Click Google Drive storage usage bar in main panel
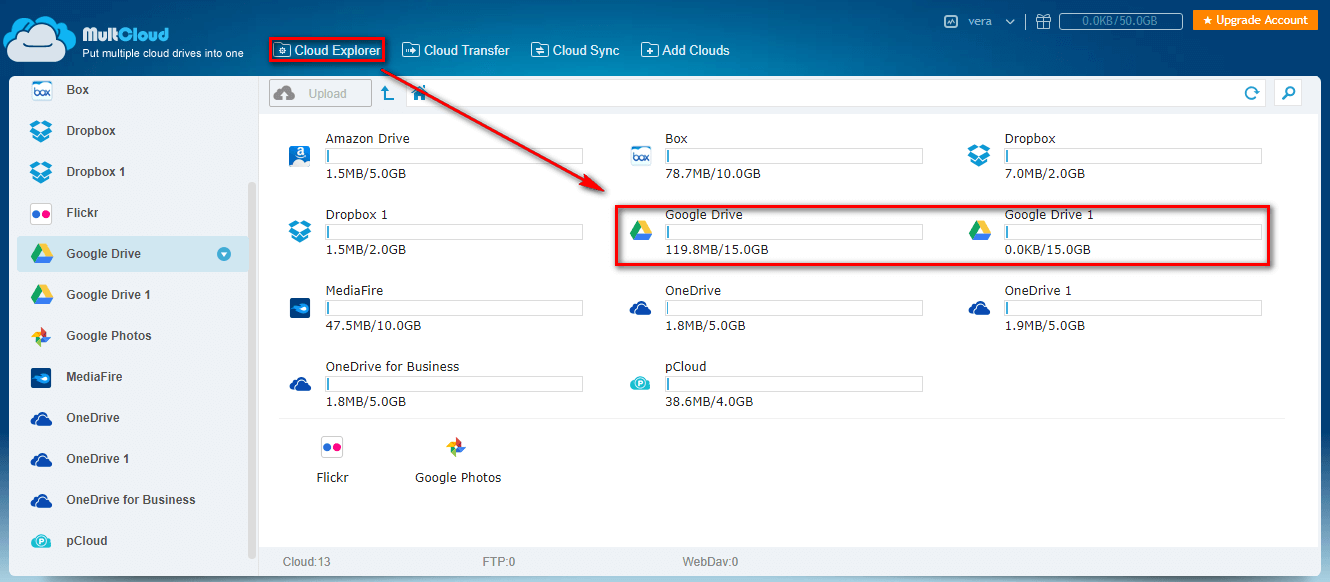 [x=794, y=232]
